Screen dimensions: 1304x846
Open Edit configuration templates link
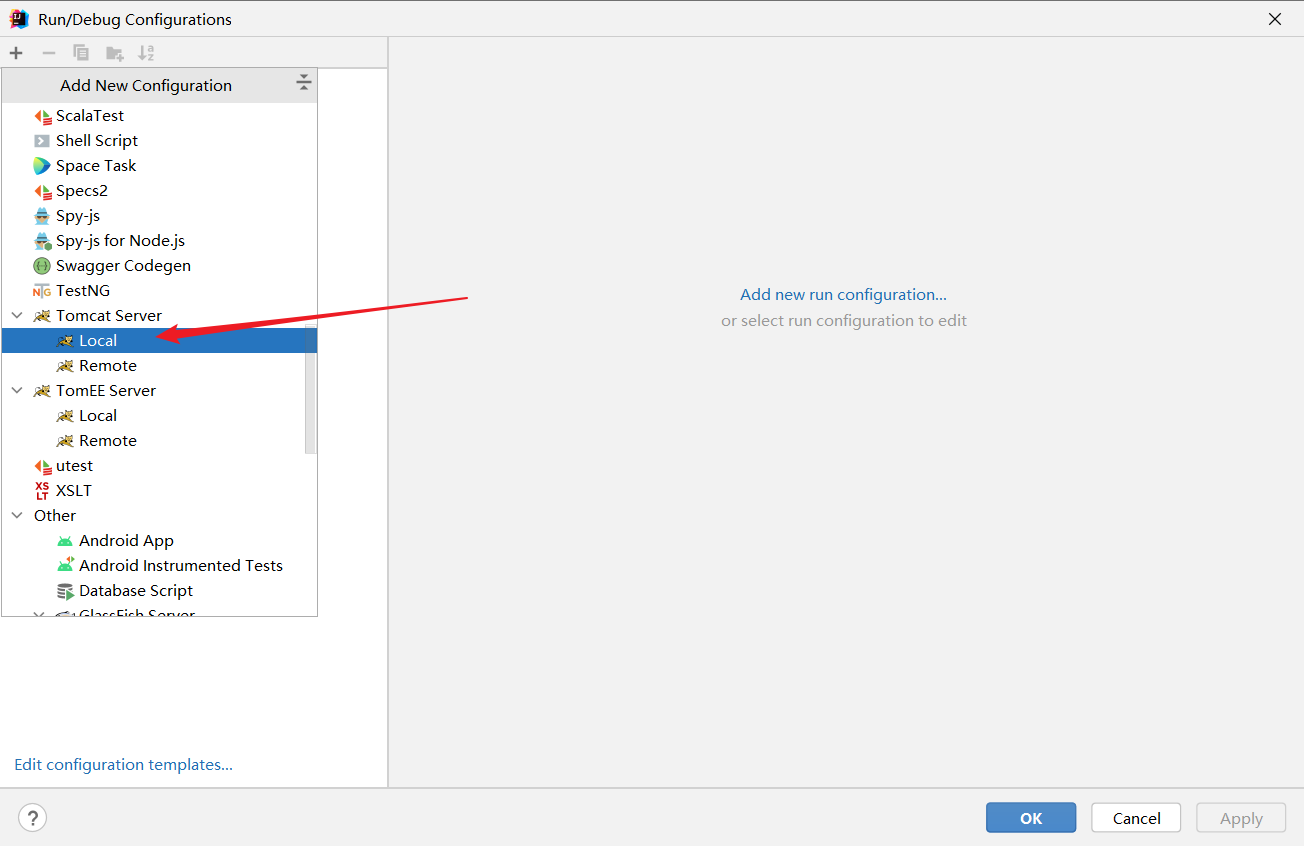coord(123,765)
